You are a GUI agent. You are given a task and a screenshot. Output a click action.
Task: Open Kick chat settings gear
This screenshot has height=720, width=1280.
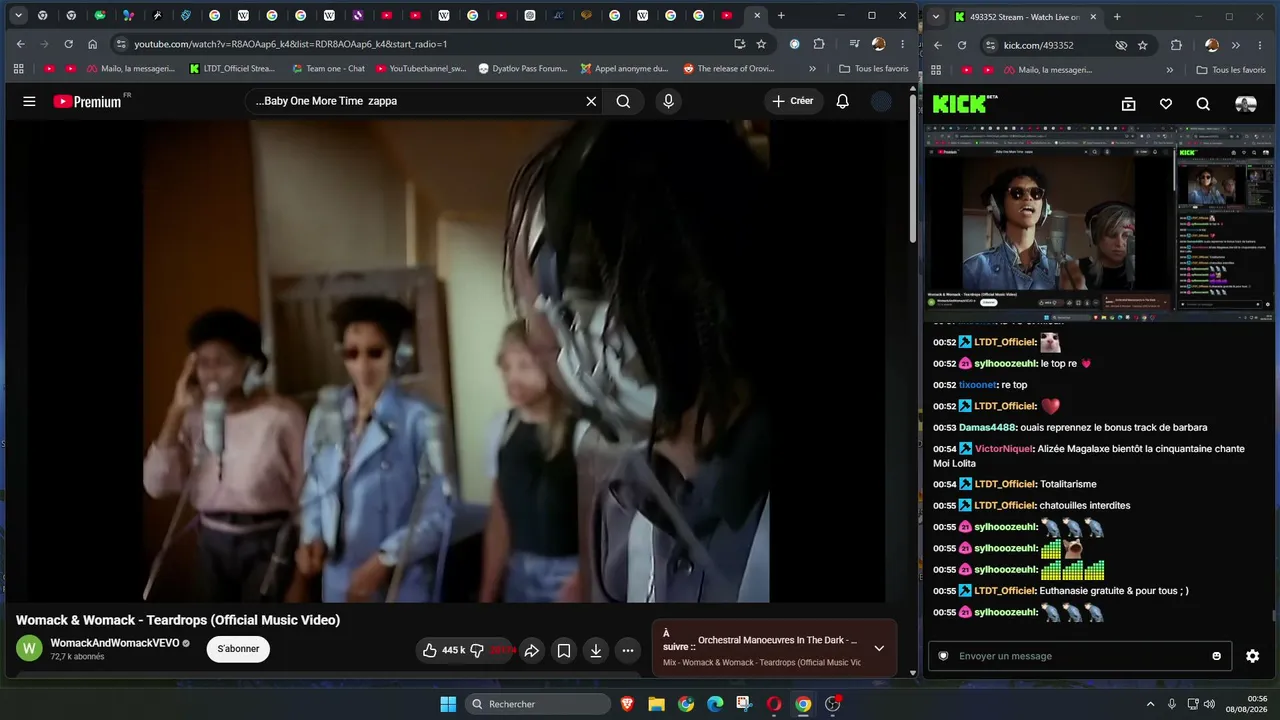[1252, 656]
